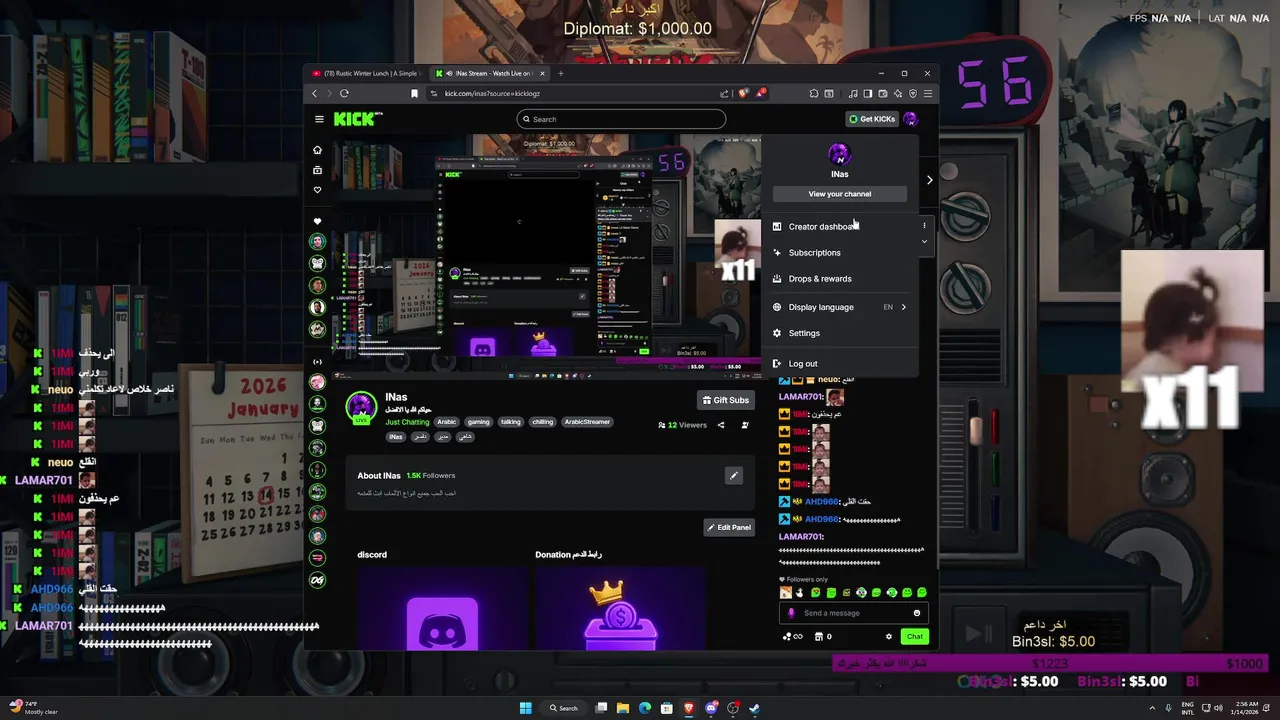Screen dimensions: 1280x720
Task: Open emoji picker in chat input
Action: [x=917, y=613]
